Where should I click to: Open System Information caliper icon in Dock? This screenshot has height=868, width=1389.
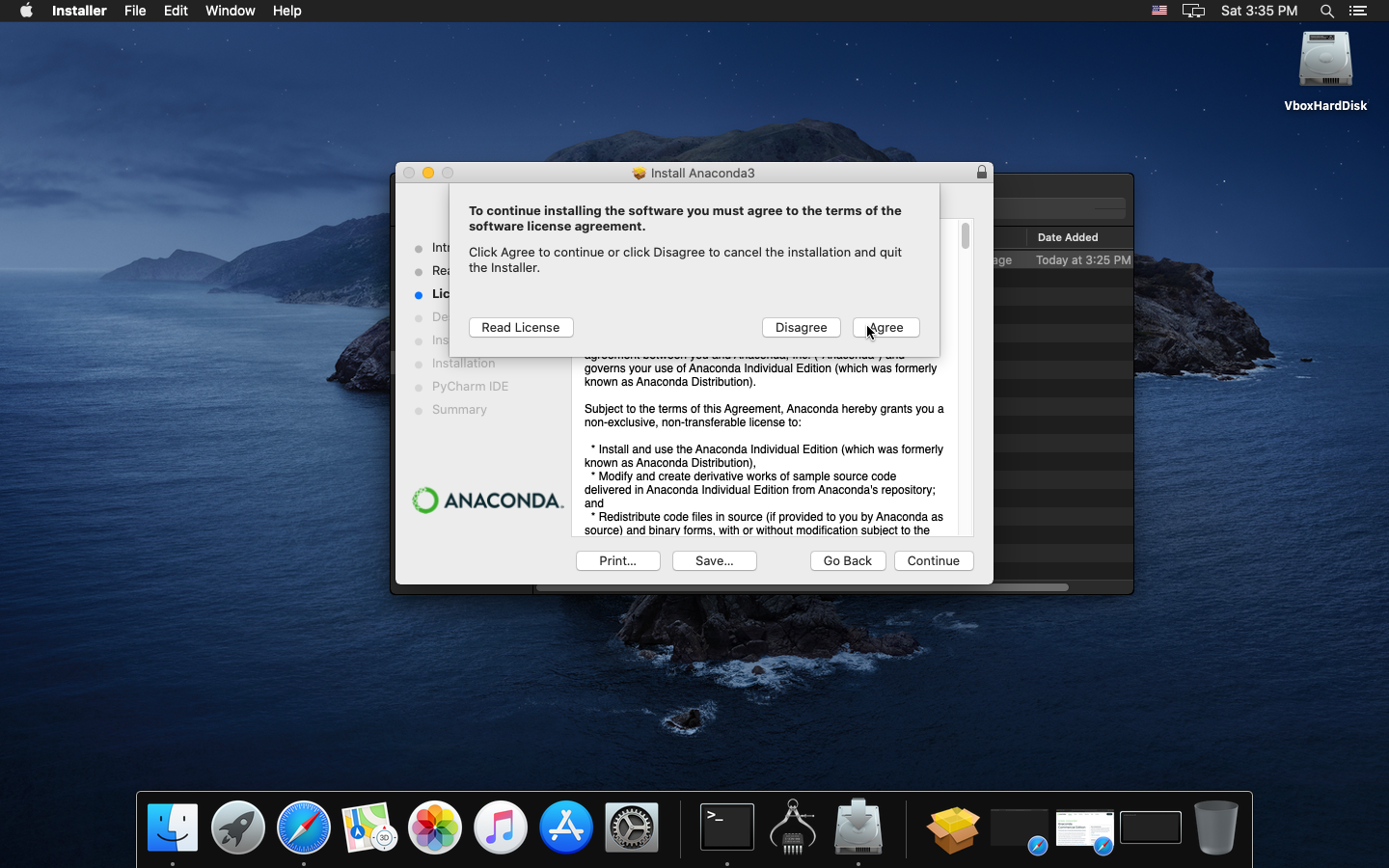(x=793, y=827)
